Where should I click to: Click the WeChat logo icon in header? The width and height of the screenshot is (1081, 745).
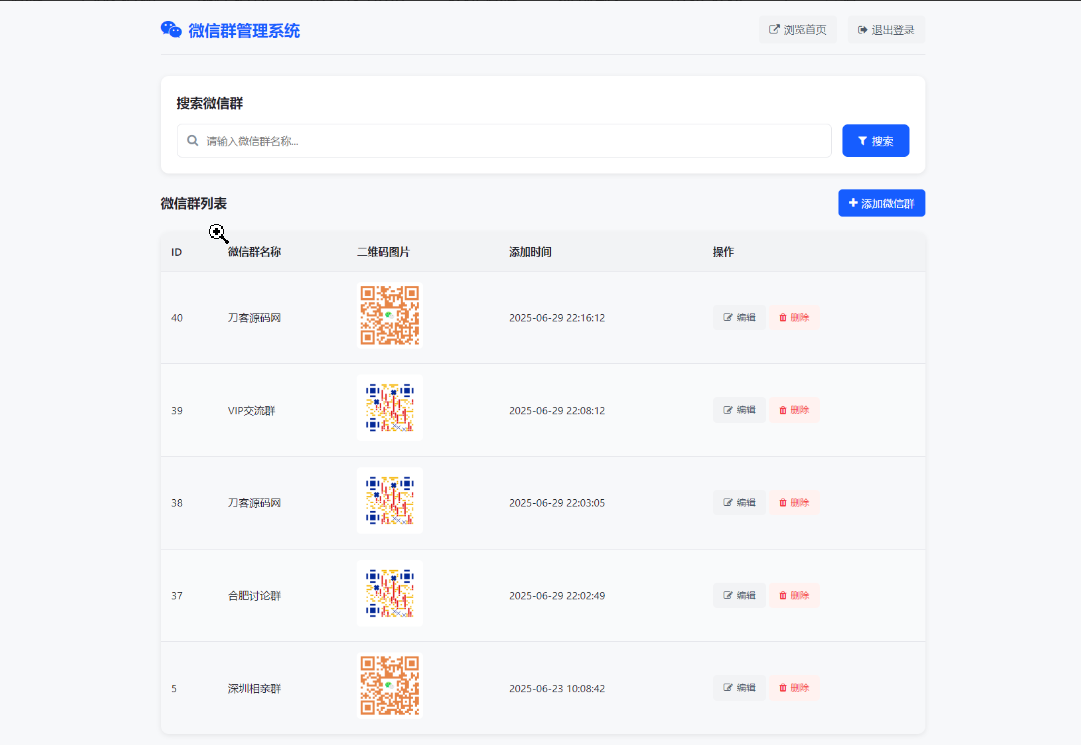pos(171,30)
